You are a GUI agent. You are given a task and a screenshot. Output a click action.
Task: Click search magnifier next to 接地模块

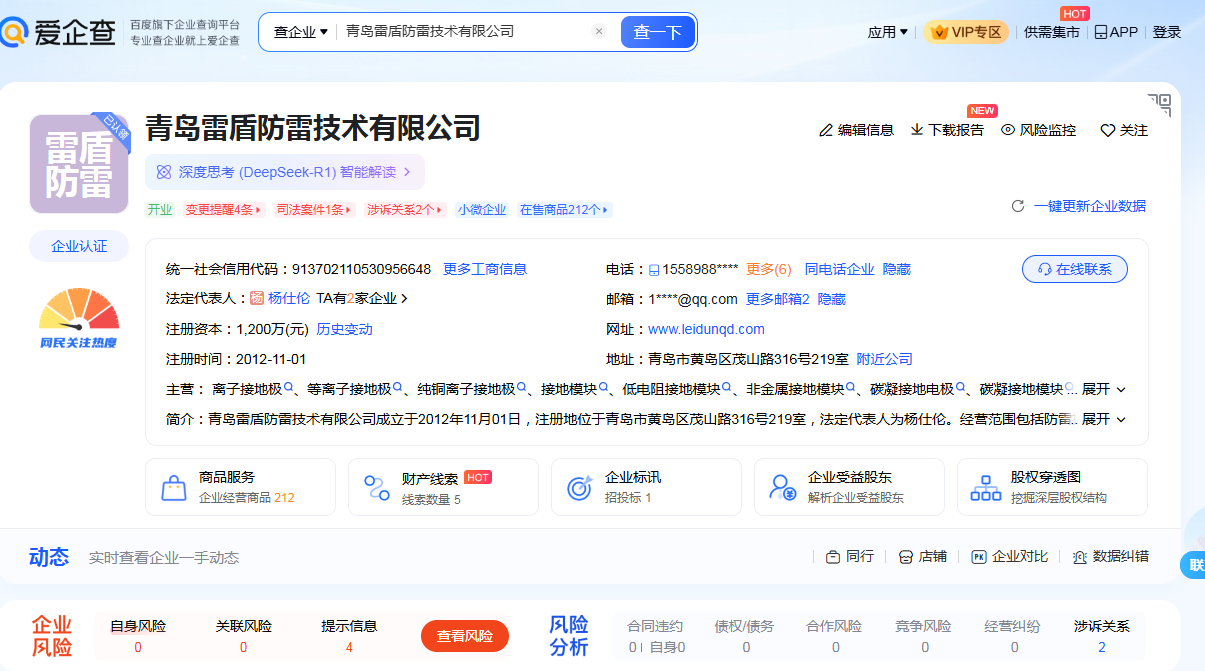603,388
